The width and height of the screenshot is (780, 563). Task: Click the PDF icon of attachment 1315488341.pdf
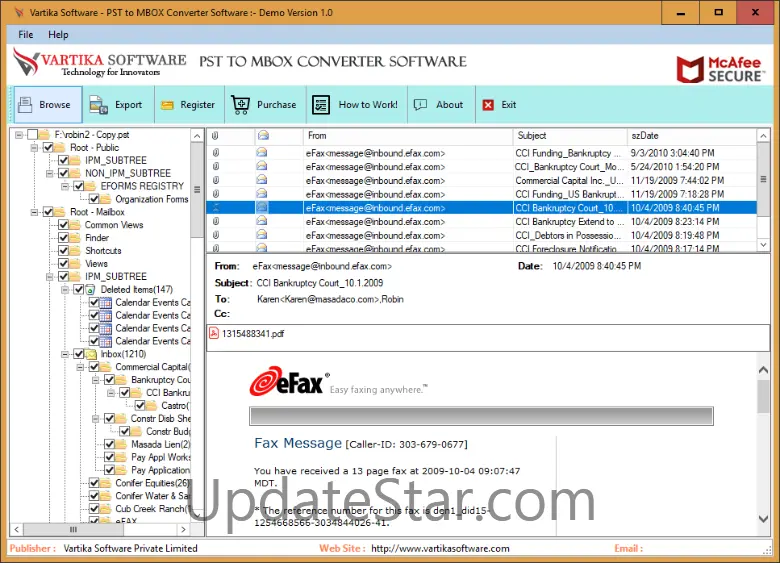[214, 333]
